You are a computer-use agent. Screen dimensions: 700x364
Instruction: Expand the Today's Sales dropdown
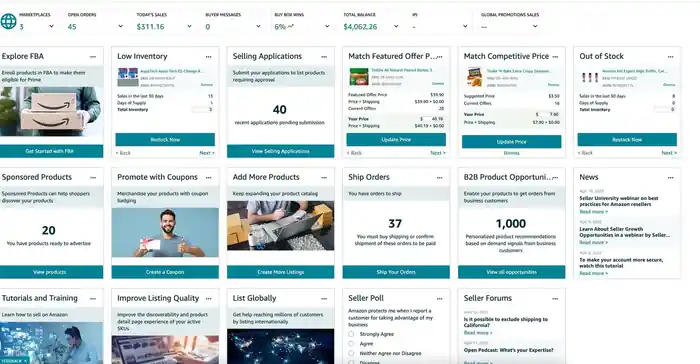[x=189, y=26]
